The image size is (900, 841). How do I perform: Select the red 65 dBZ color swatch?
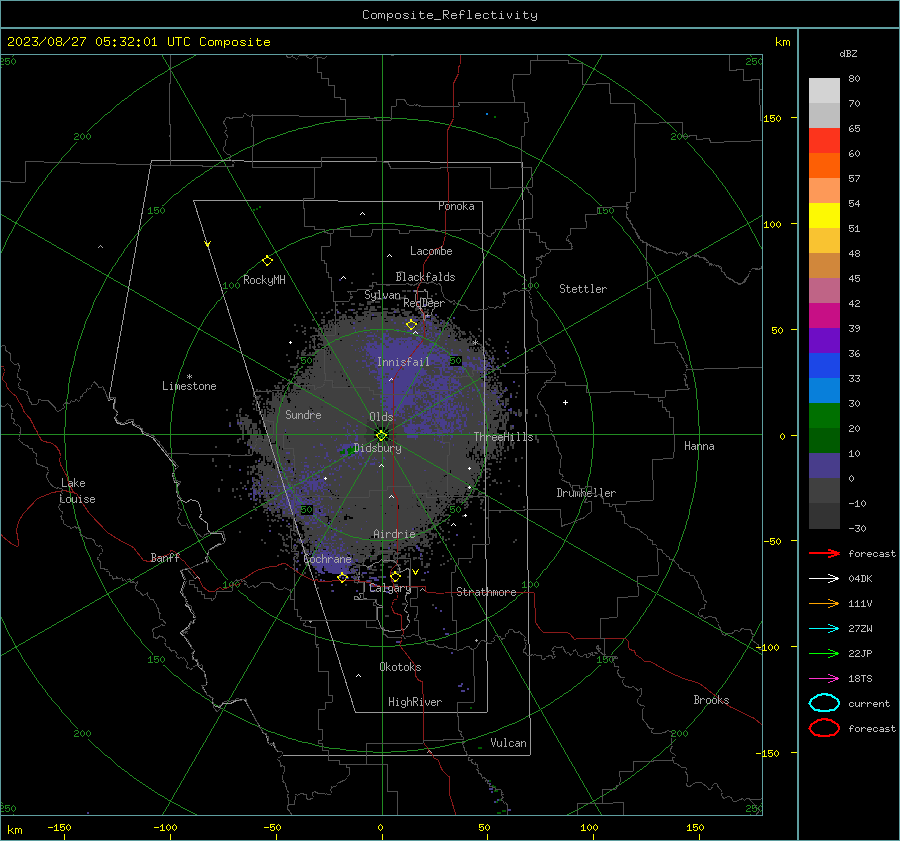pyautogui.click(x=824, y=141)
